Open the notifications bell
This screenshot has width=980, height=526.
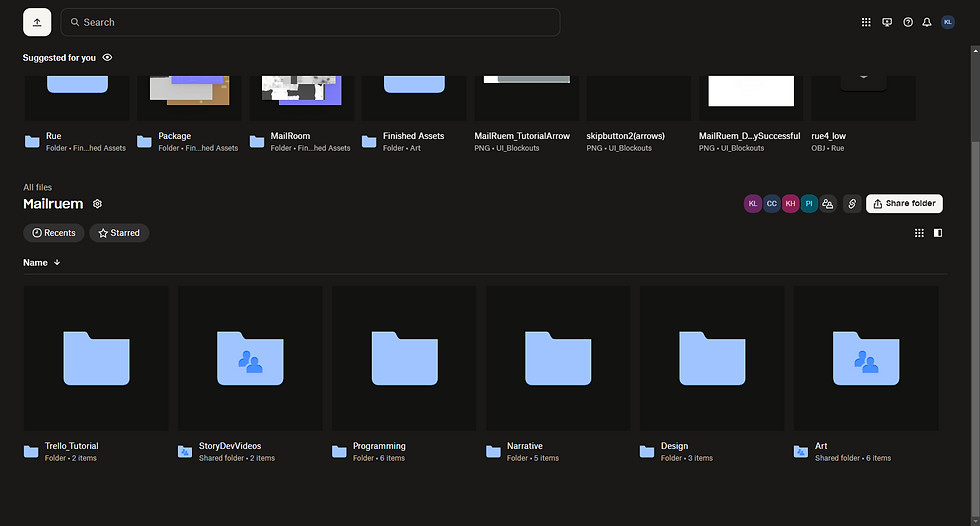927,22
